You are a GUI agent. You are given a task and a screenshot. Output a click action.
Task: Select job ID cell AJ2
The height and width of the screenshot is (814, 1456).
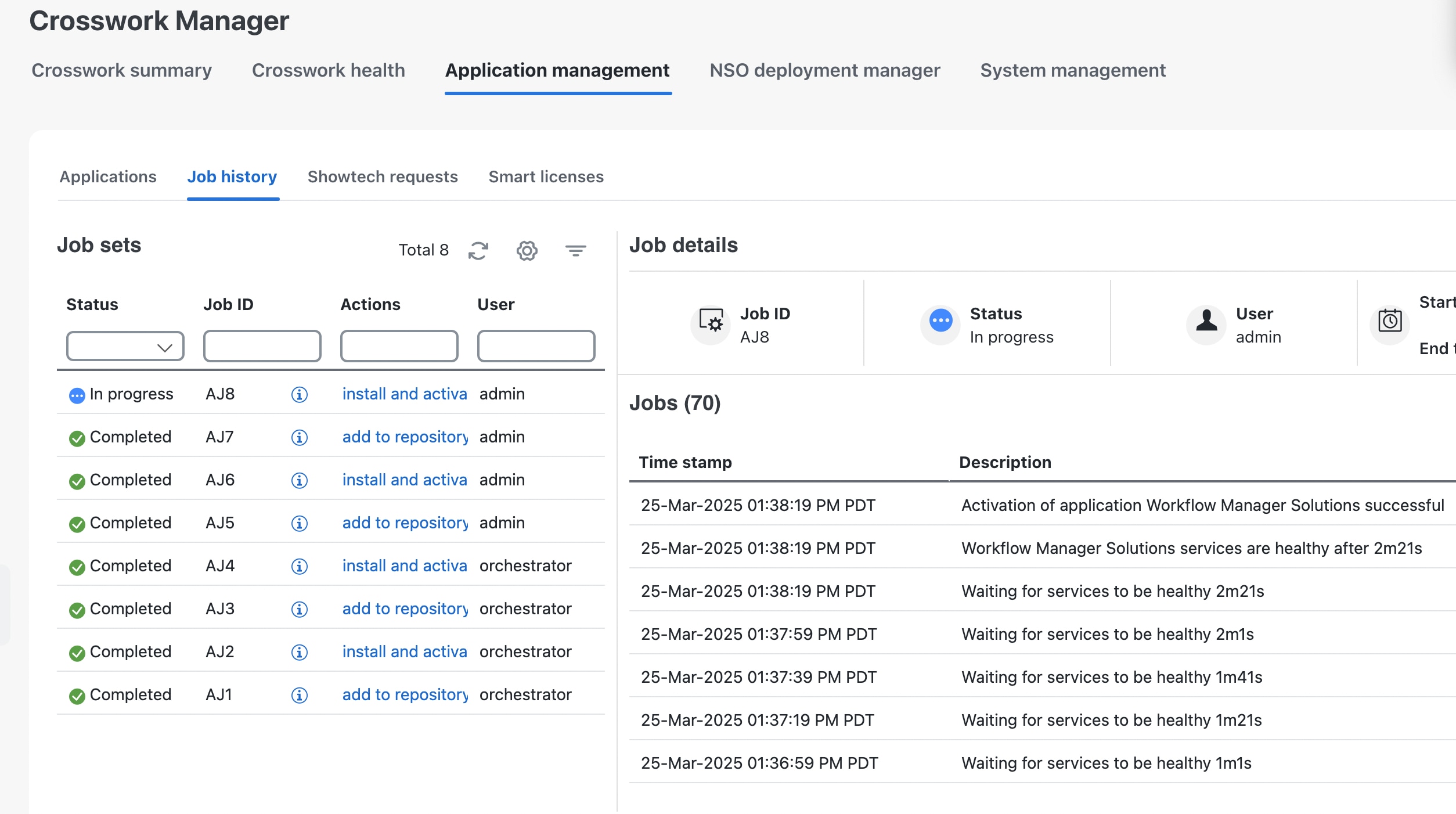click(x=220, y=652)
